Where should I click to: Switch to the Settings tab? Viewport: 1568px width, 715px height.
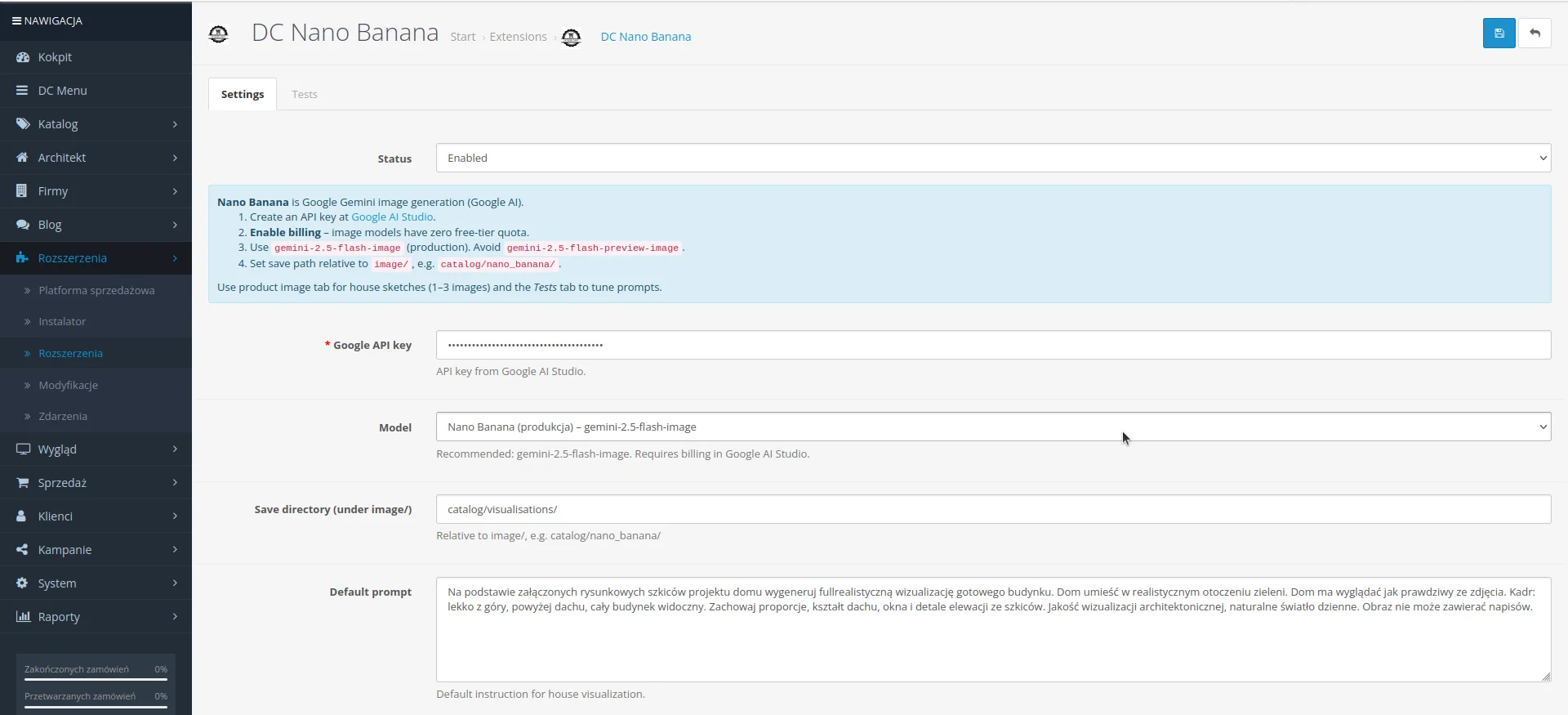coord(243,94)
